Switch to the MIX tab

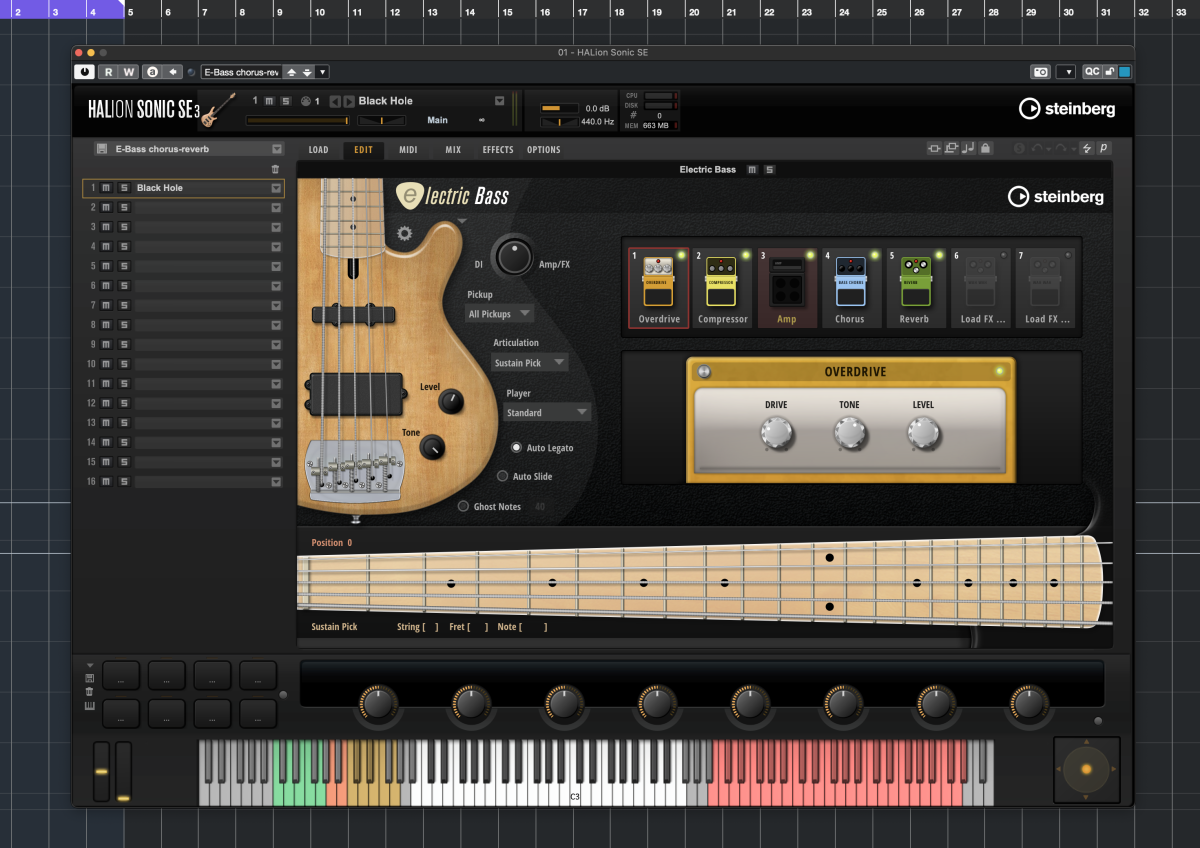(x=453, y=150)
